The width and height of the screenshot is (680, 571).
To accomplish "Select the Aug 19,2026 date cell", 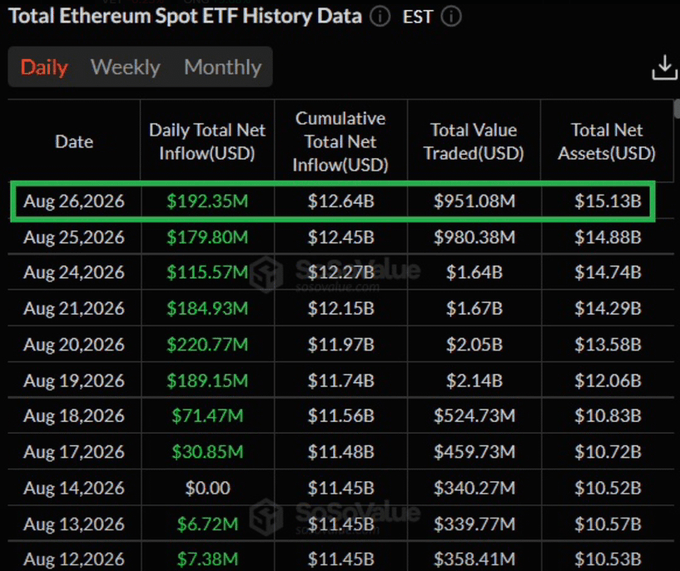I will (x=74, y=381).
